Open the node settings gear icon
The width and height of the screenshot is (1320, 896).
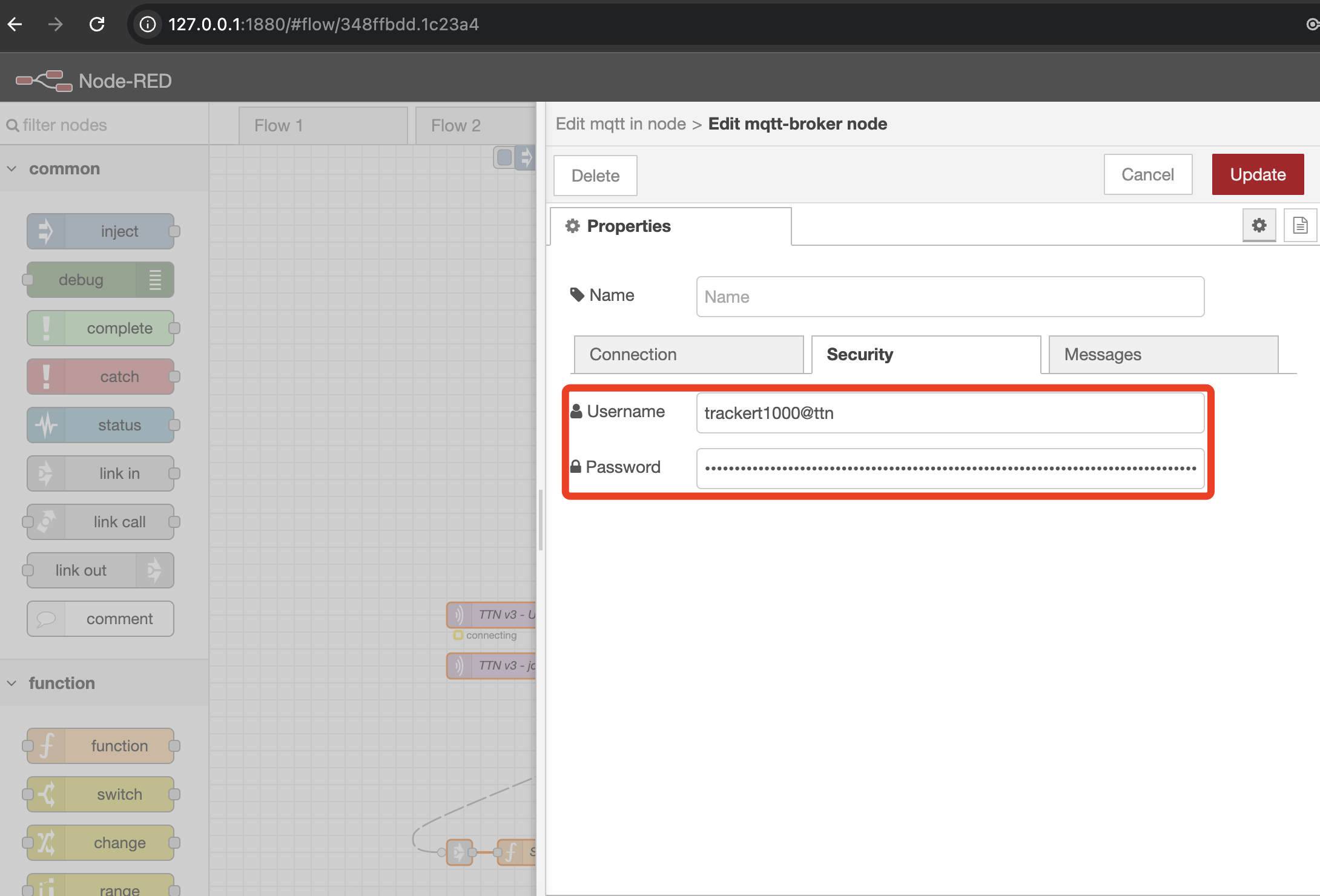(x=1259, y=225)
